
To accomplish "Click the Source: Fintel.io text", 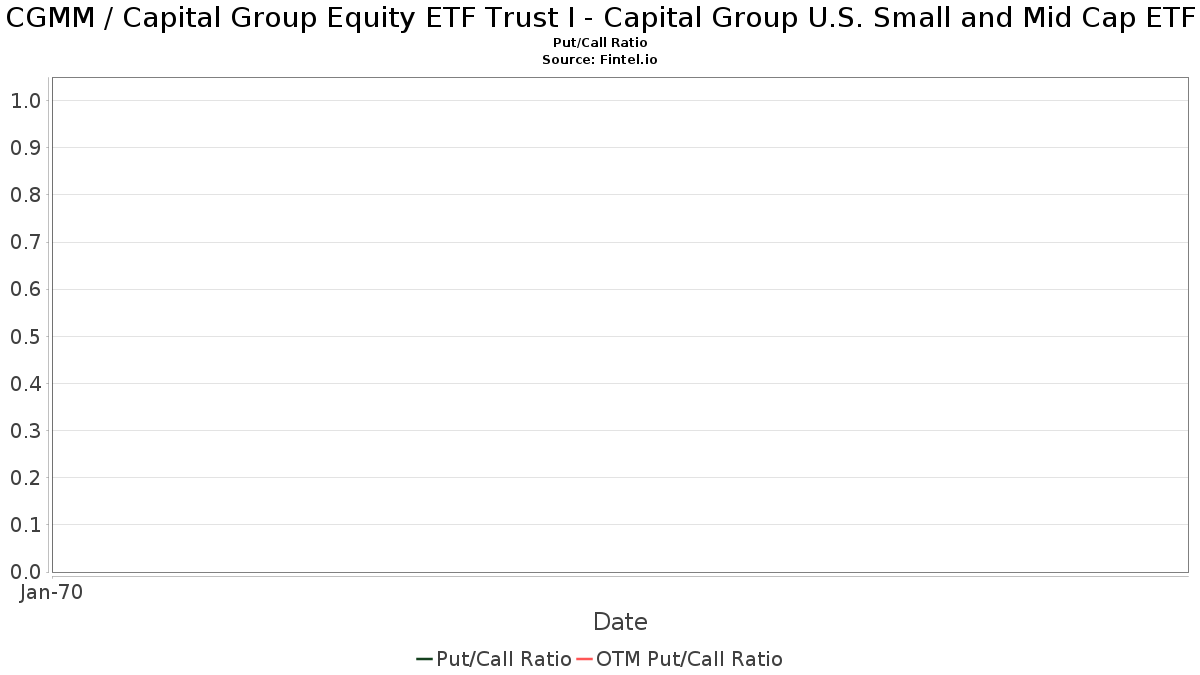I will coord(600,60).
